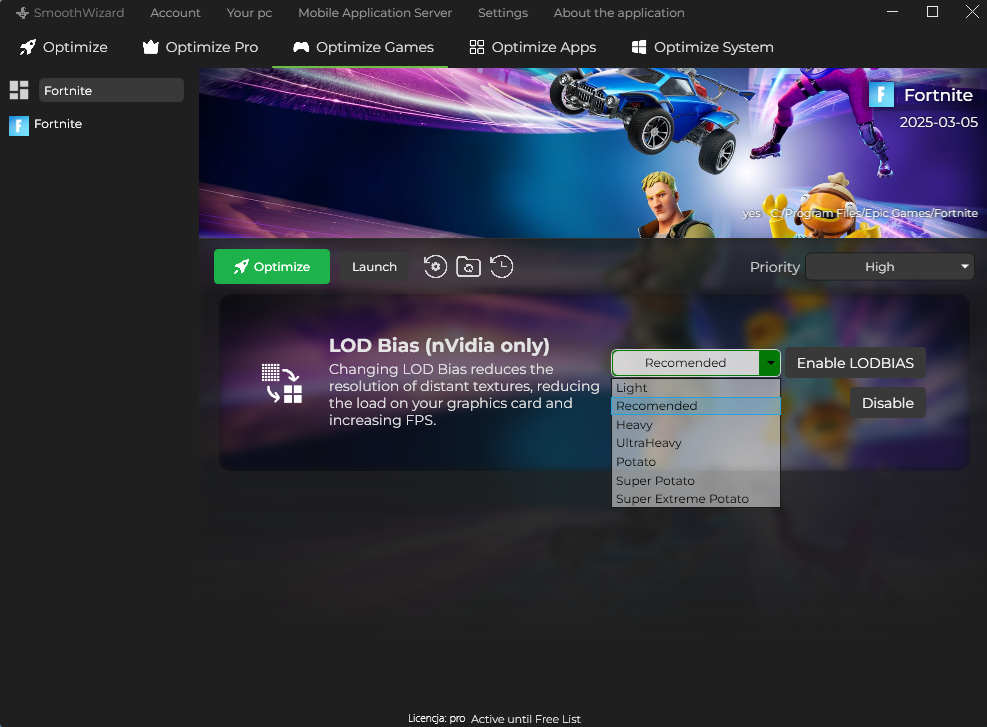Open the Priority High dropdown

point(889,267)
